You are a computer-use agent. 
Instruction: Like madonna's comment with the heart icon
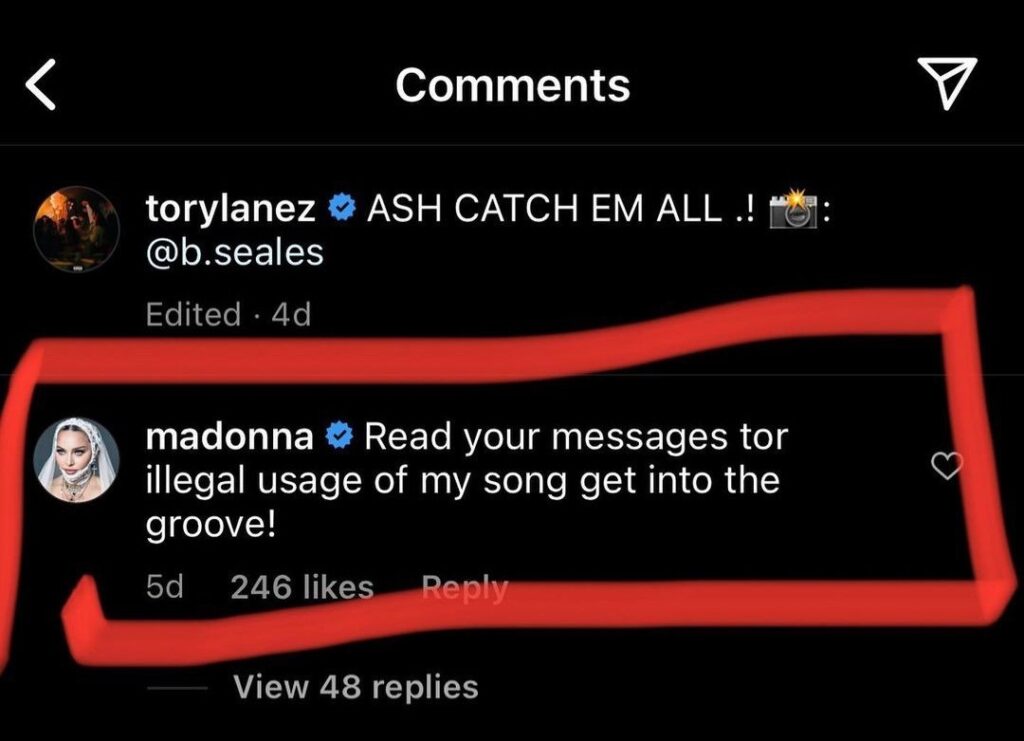point(946,465)
